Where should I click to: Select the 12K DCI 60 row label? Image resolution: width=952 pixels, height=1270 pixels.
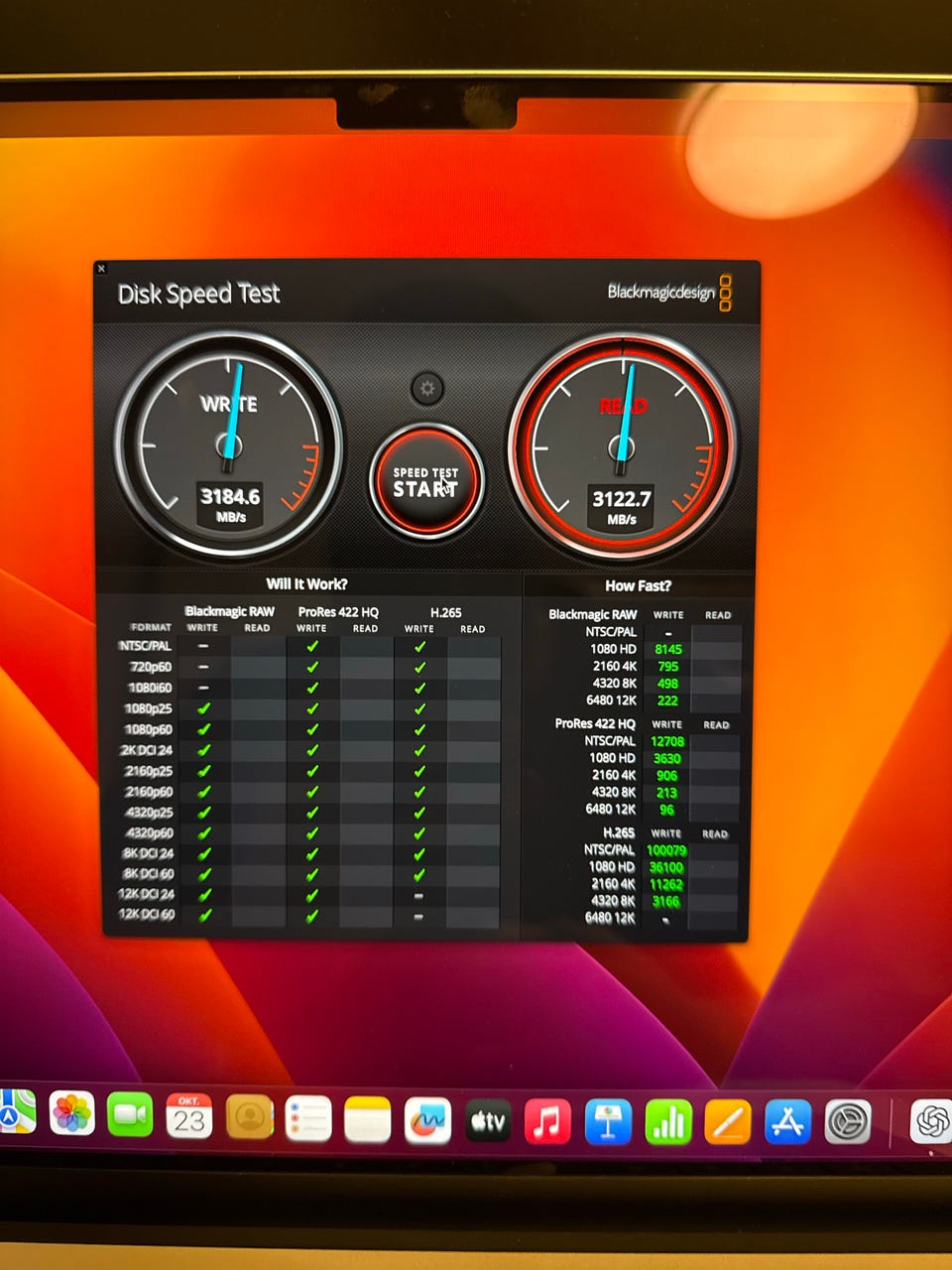(147, 915)
